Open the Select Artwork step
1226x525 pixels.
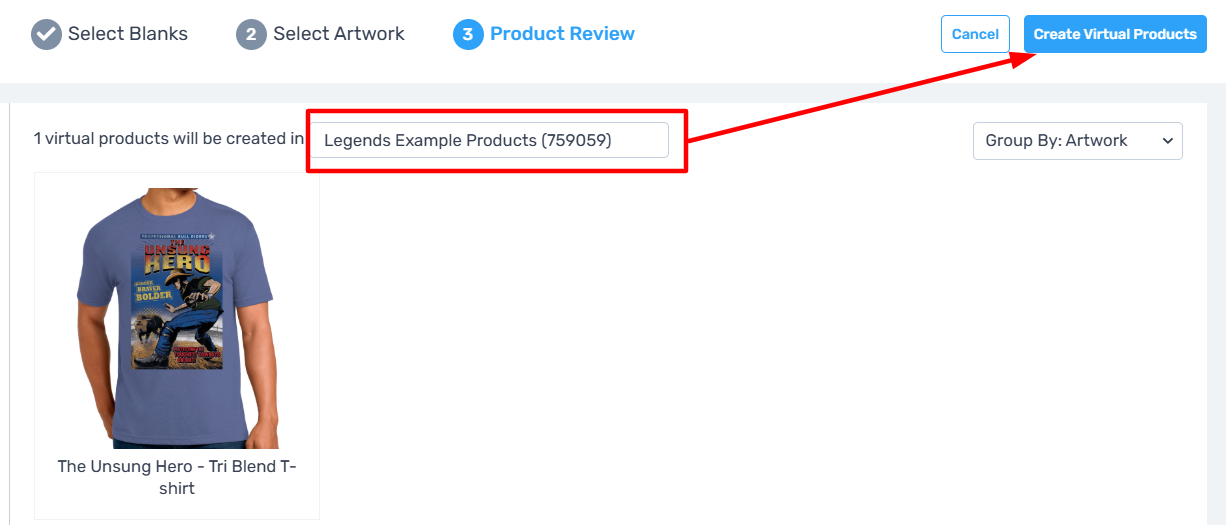click(x=339, y=34)
